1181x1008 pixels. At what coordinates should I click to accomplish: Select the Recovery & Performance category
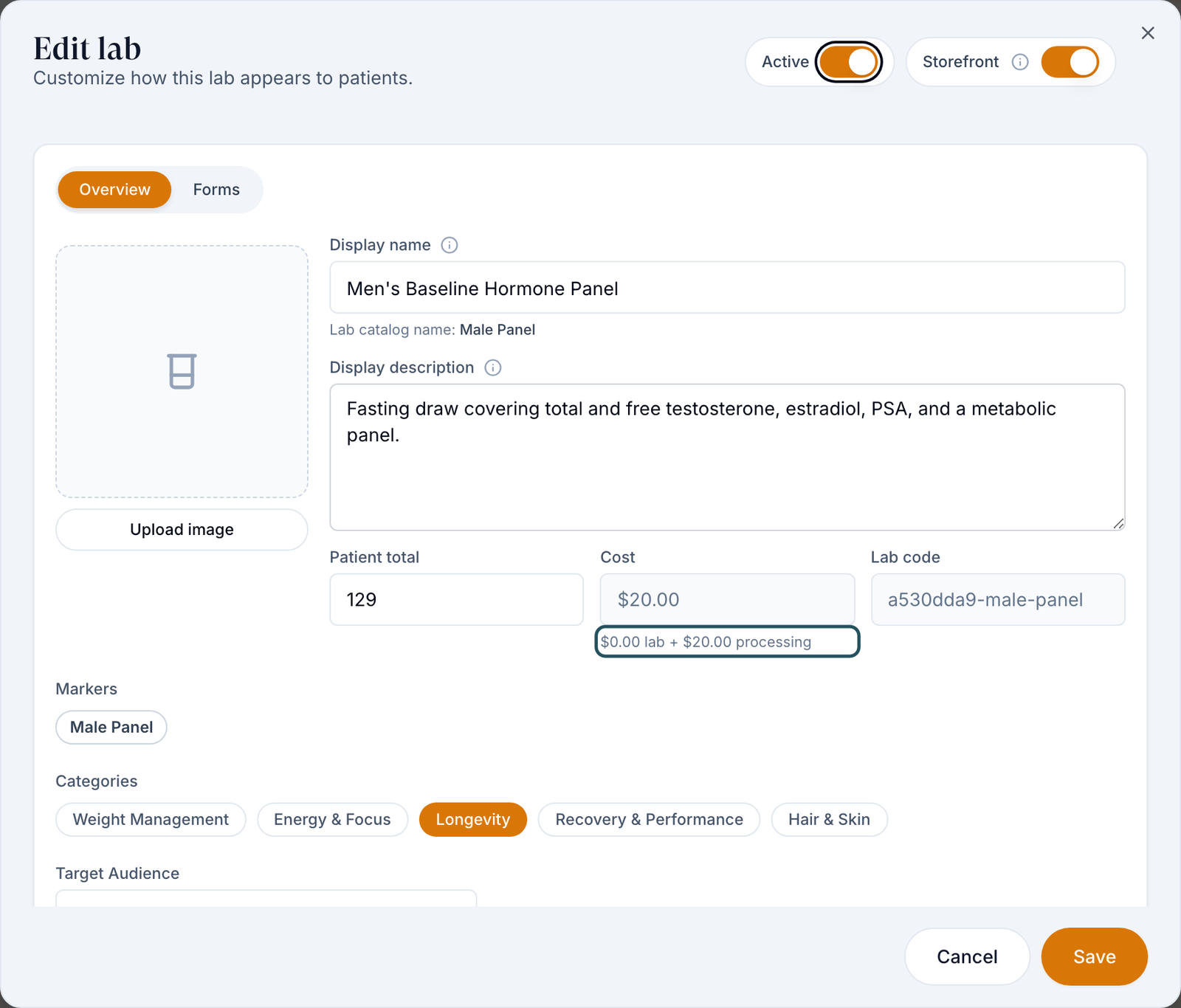pyautogui.click(x=649, y=820)
